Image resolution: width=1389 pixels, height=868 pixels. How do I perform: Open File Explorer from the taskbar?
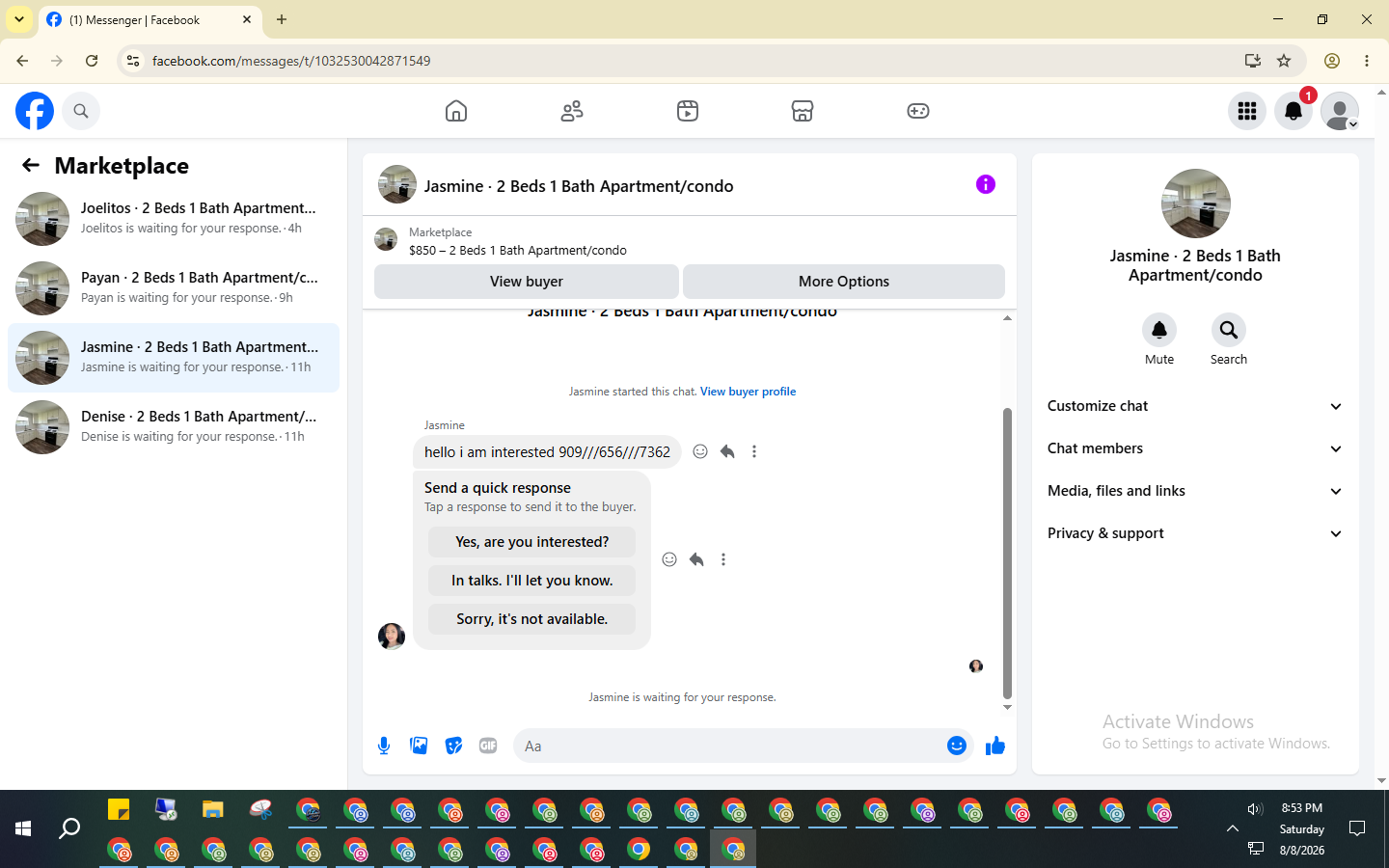coord(213,809)
